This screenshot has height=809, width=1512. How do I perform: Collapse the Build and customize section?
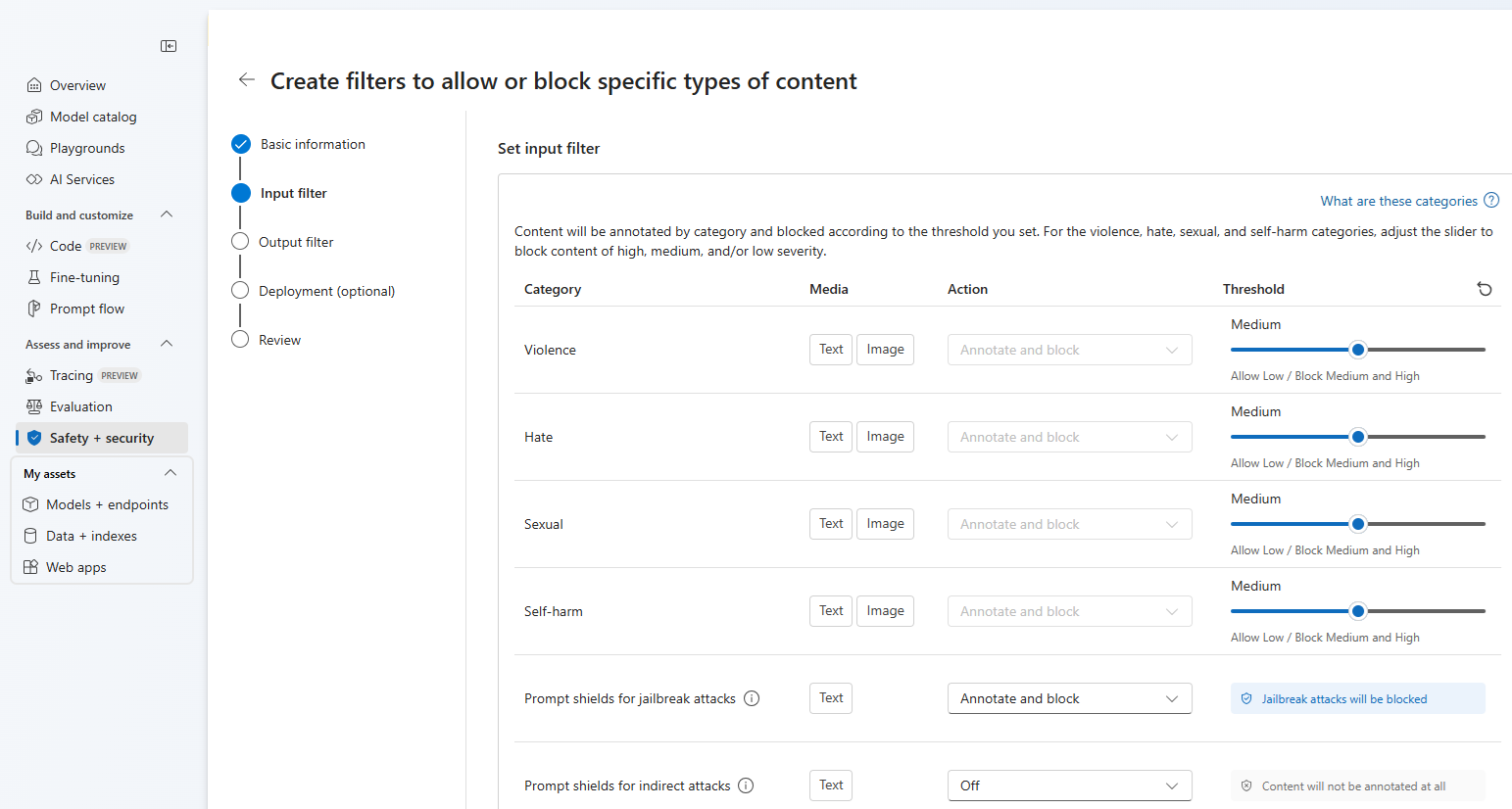pyautogui.click(x=167, y=214)
